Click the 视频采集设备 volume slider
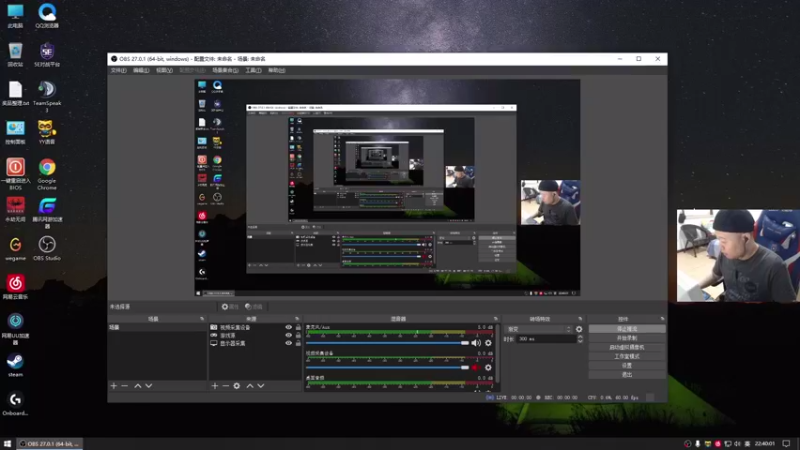 point(387,367)
